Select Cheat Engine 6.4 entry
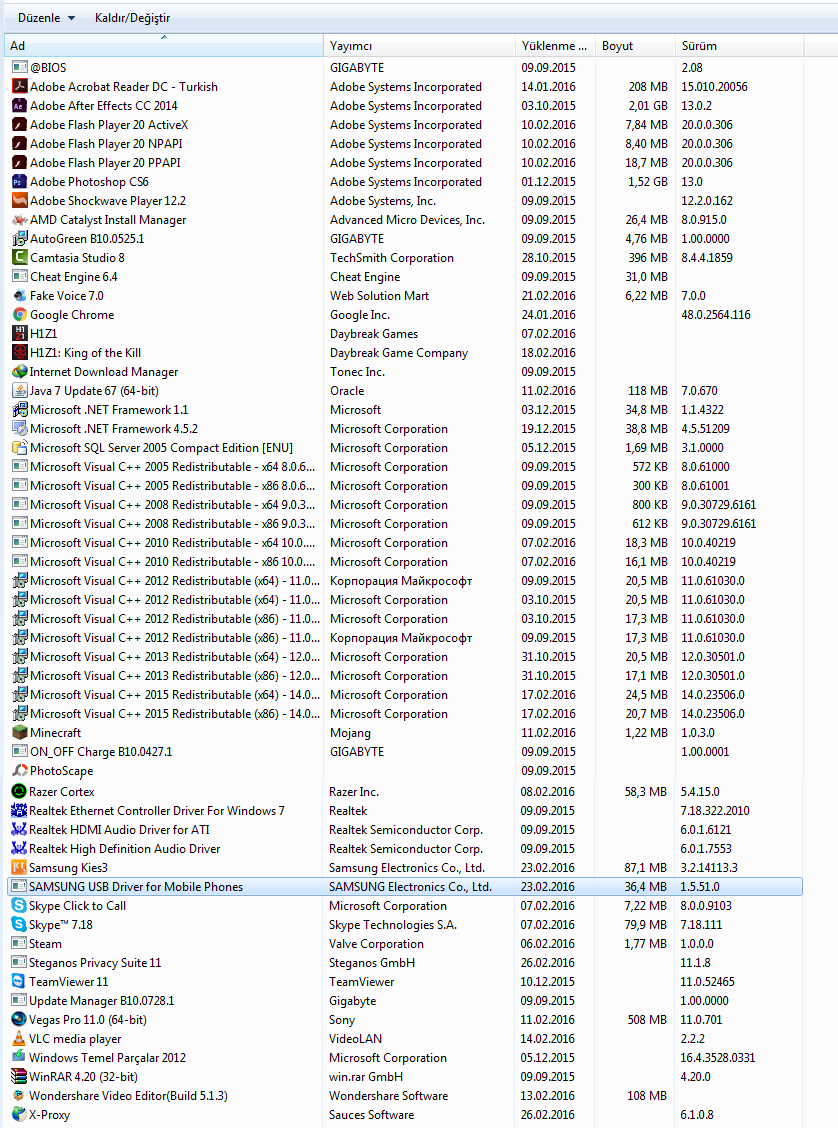Screen dimensions: 838x1128 click(x=404, y=276)
